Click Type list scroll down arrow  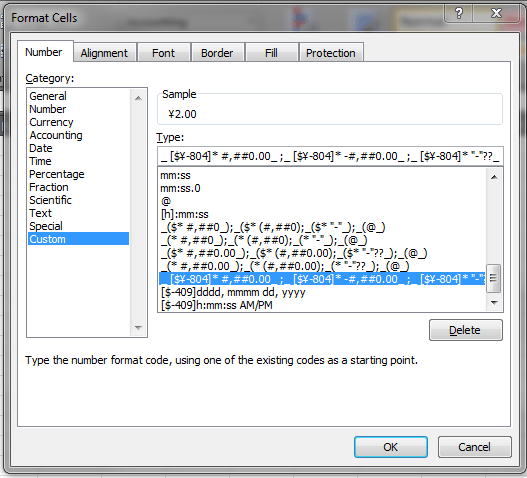(494, 303)
